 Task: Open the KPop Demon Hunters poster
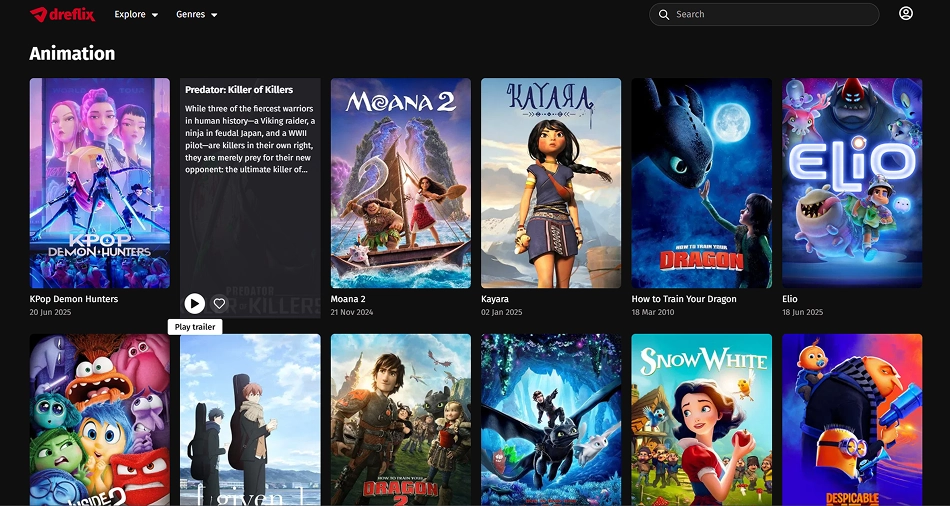(x=100, y=183)
